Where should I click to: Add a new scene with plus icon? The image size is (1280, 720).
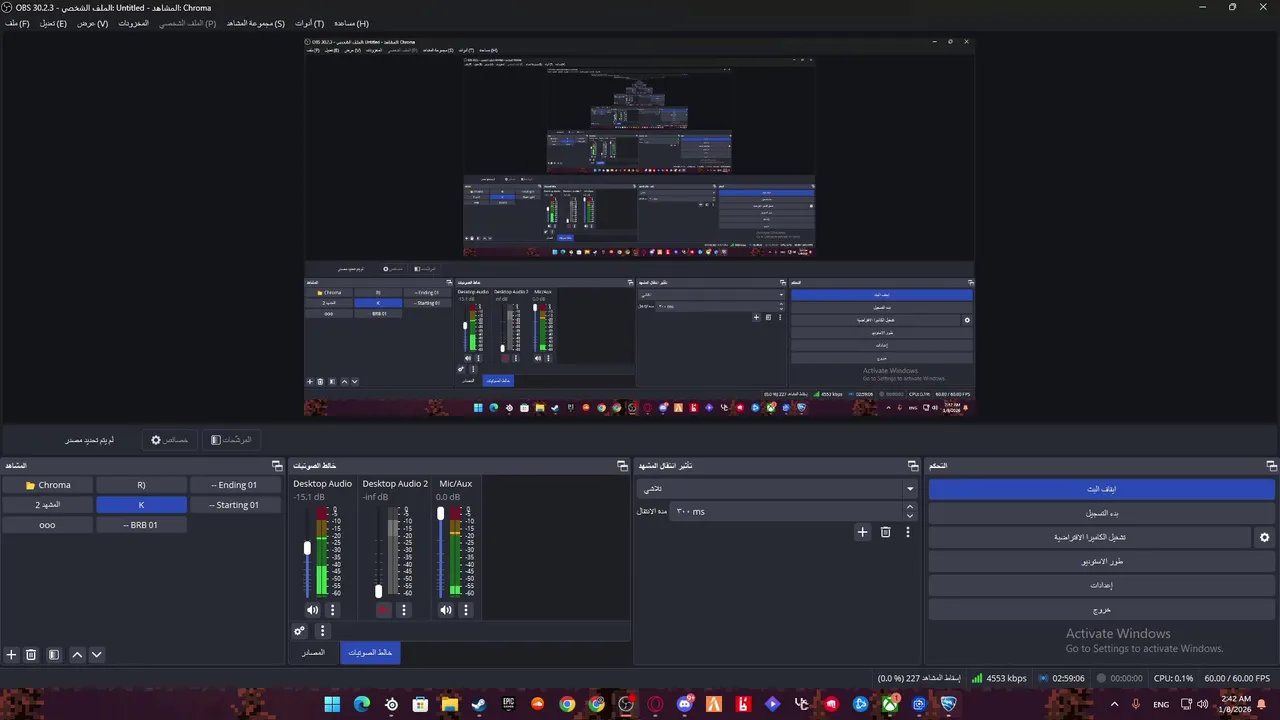[x=11, y=655]
